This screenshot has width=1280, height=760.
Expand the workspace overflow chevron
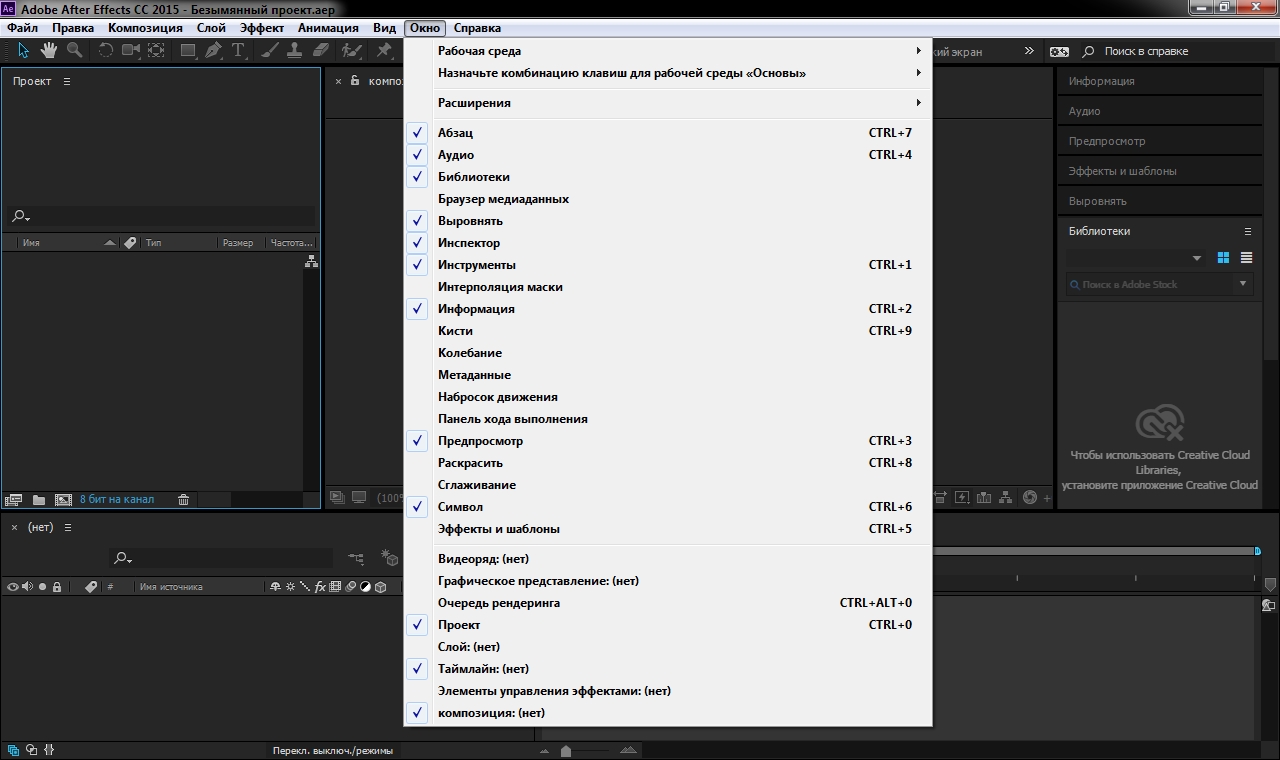(x=1029, y=51)
